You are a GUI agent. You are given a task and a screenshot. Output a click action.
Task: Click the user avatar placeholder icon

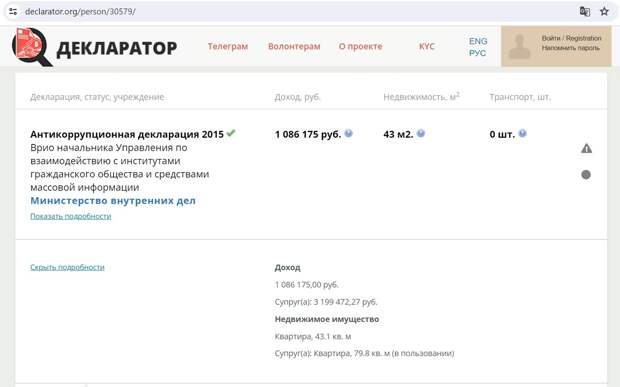click(519, 46)
